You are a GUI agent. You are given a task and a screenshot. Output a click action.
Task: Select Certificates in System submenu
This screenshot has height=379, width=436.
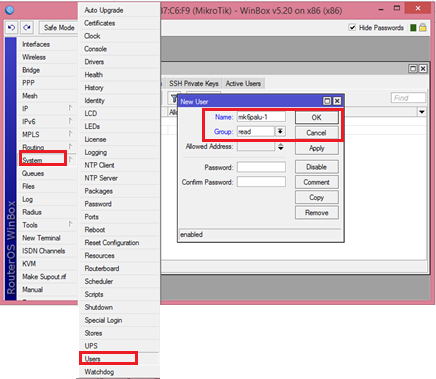[x=118, y=23]
